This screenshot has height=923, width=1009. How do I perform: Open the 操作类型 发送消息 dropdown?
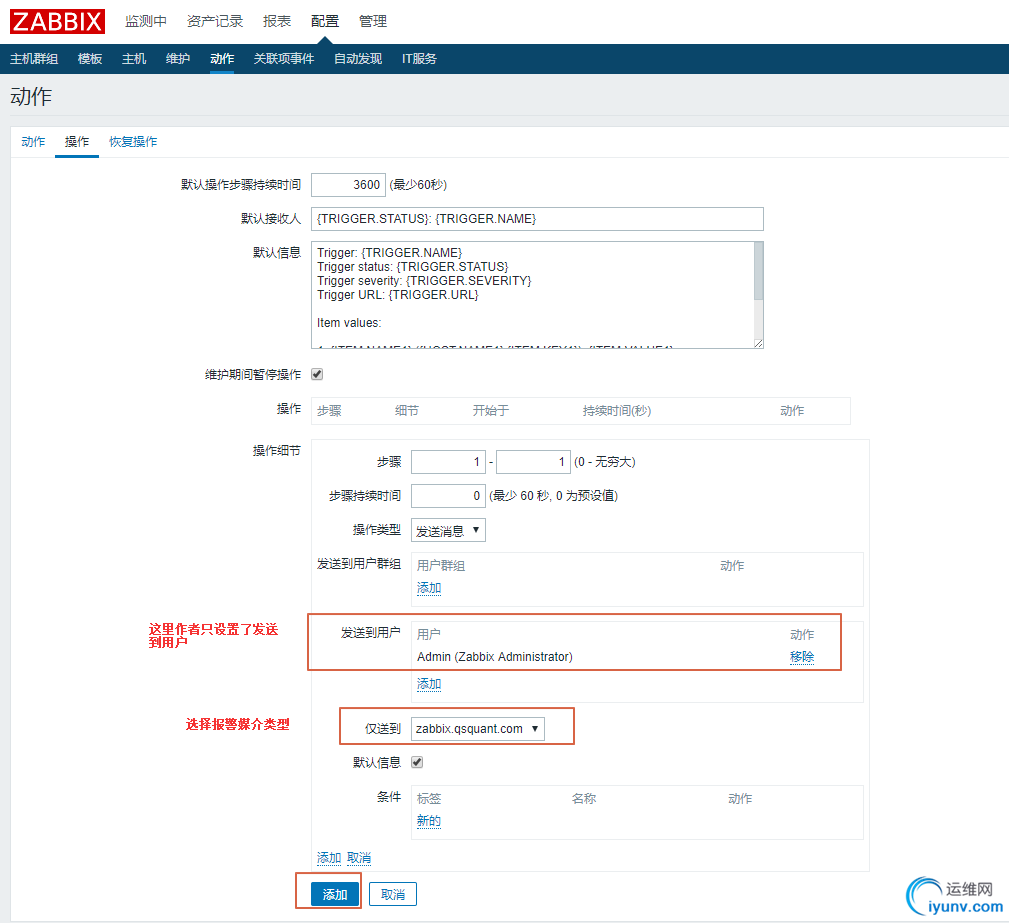(448, 530)
